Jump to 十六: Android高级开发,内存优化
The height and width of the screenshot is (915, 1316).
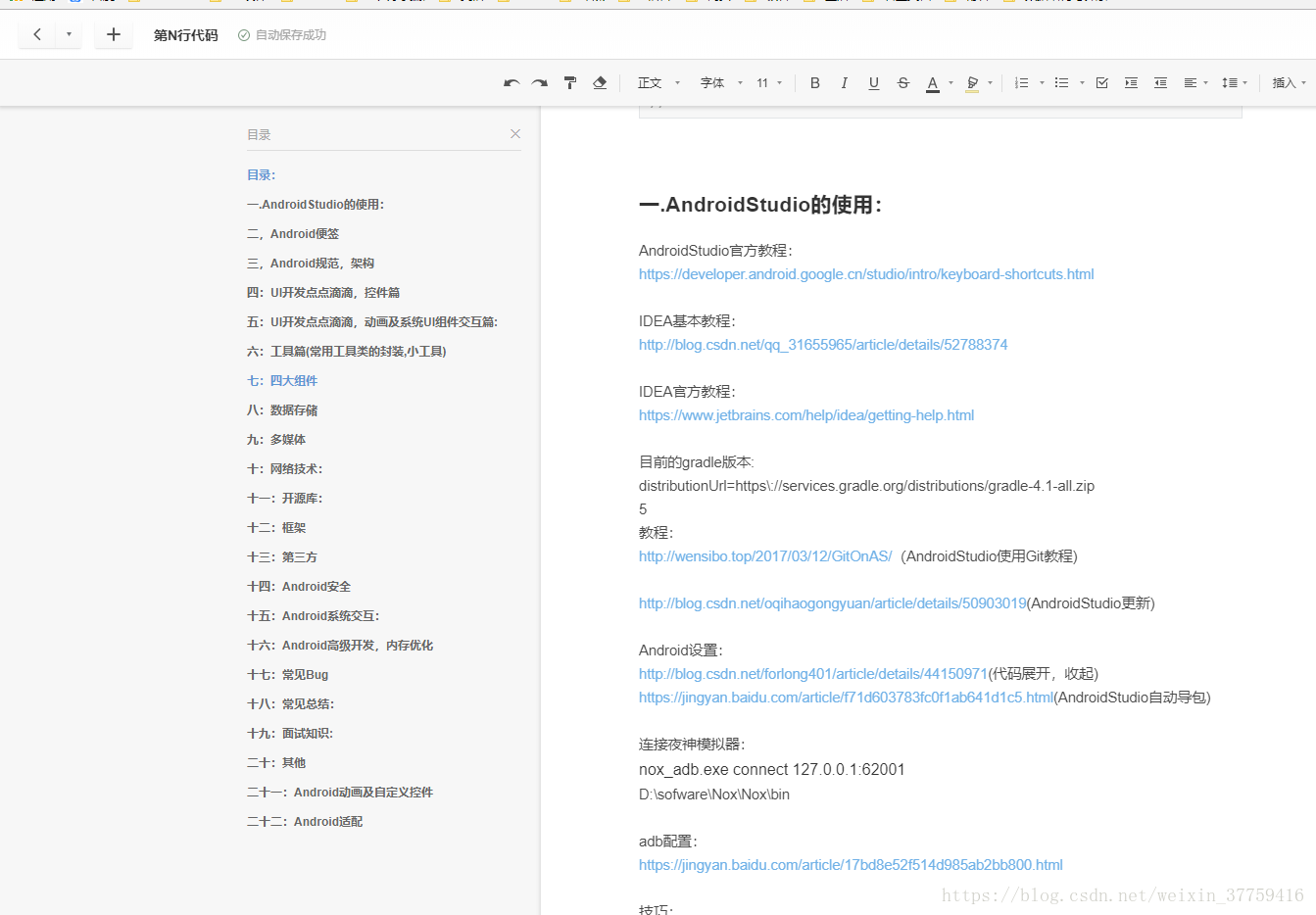340,646
